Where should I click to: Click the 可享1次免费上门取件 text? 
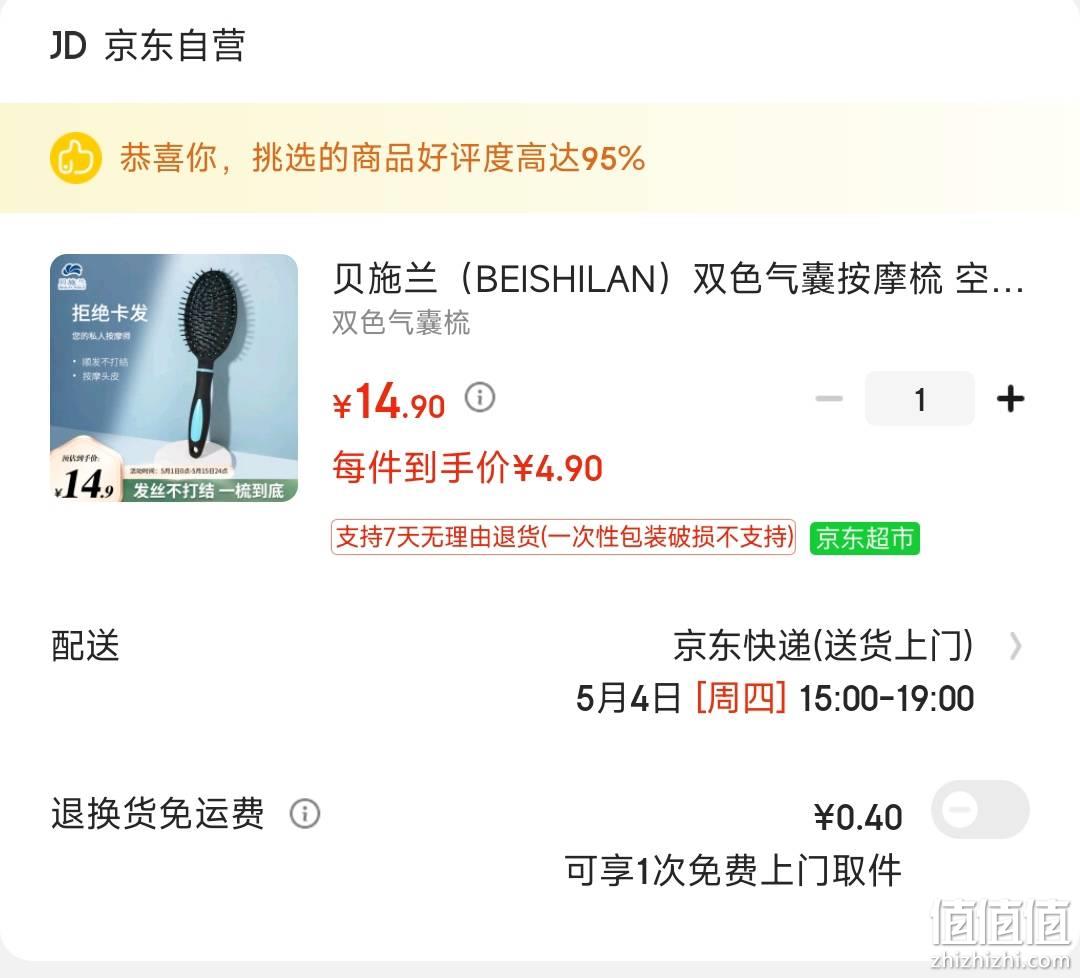(x=733, y=871)
